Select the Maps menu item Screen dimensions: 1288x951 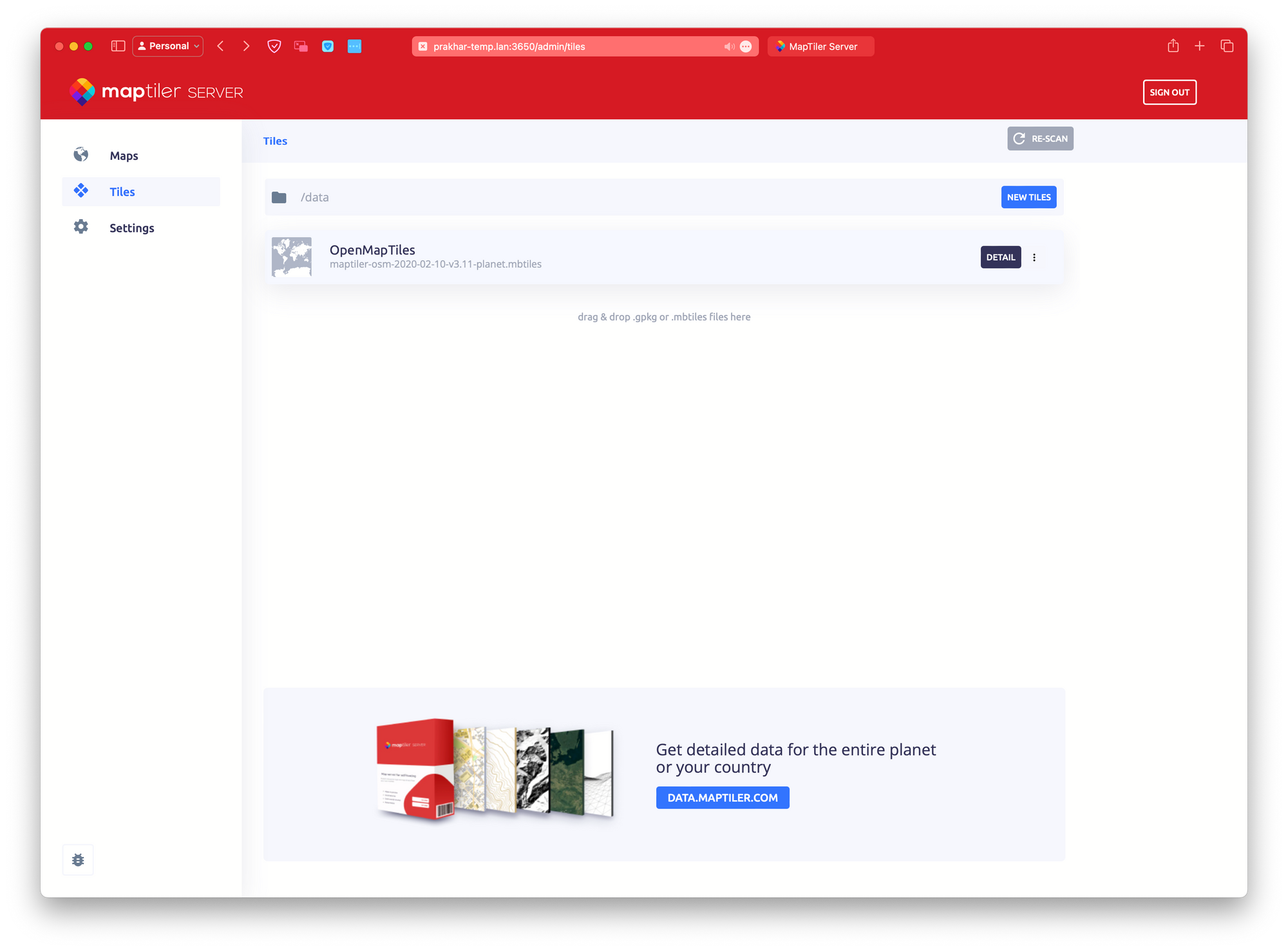pyautogui.click(x=141, y=155)
